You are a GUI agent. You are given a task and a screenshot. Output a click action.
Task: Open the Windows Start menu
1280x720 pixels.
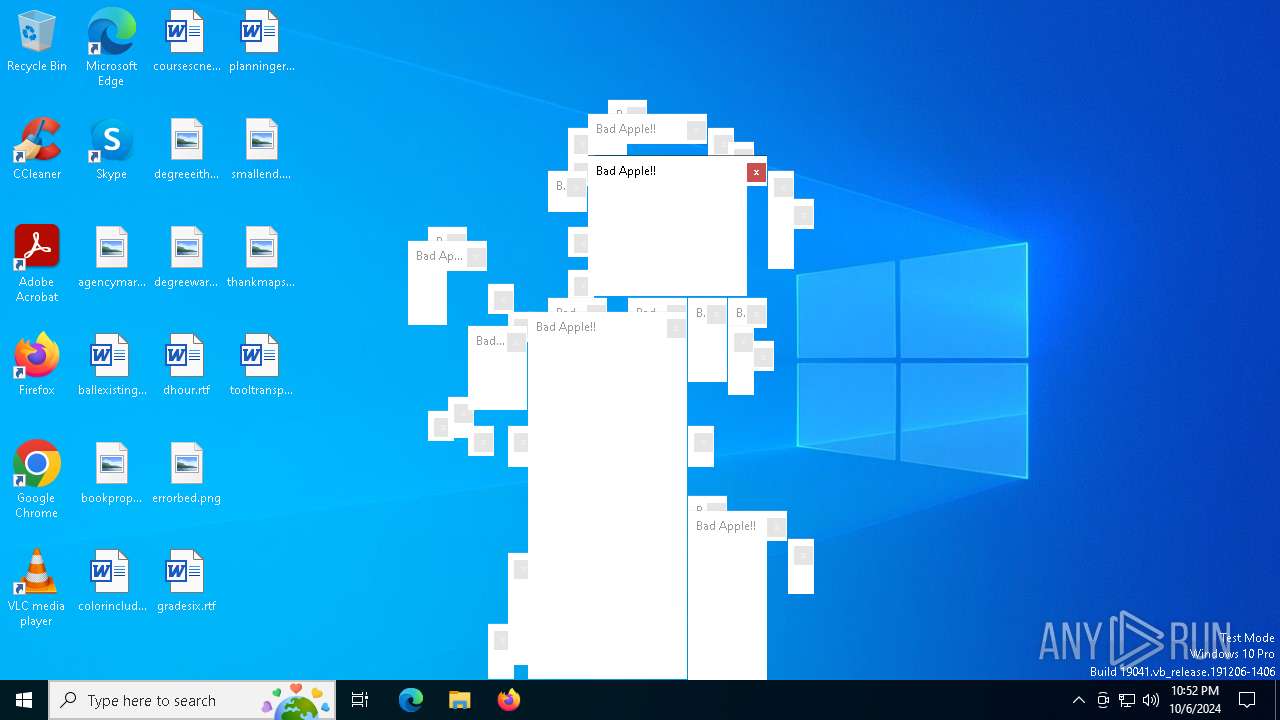pos(24,700)
